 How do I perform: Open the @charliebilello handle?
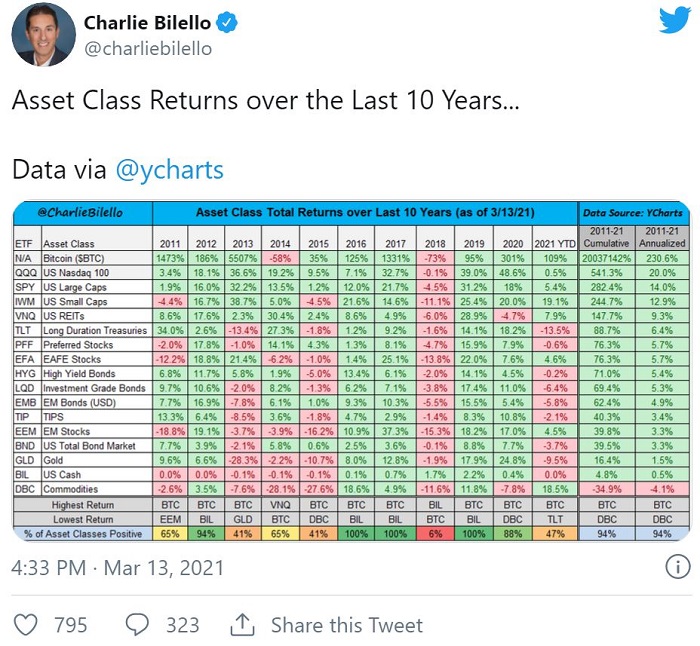pos(148,48)
